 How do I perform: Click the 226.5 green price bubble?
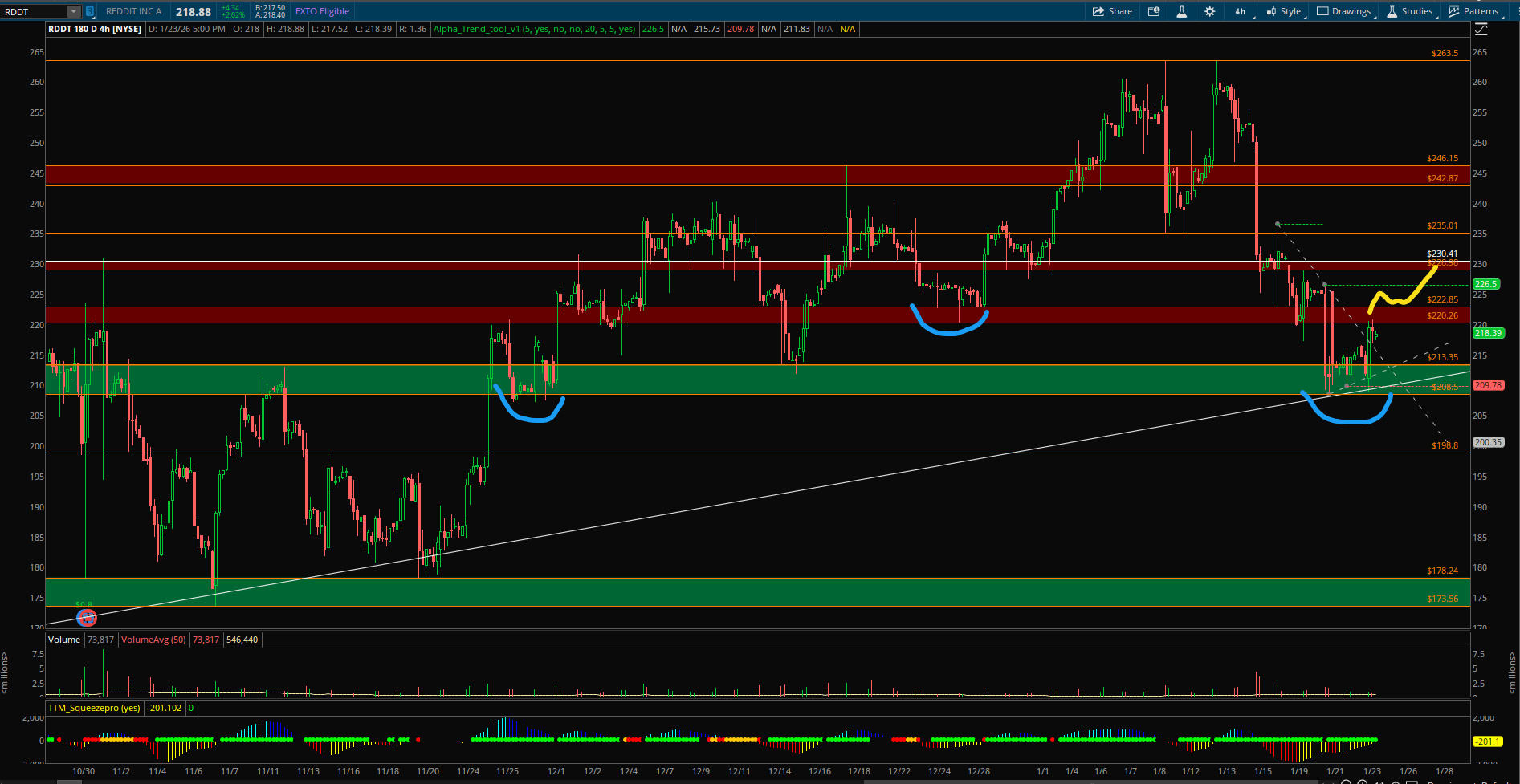[1485, 284]
